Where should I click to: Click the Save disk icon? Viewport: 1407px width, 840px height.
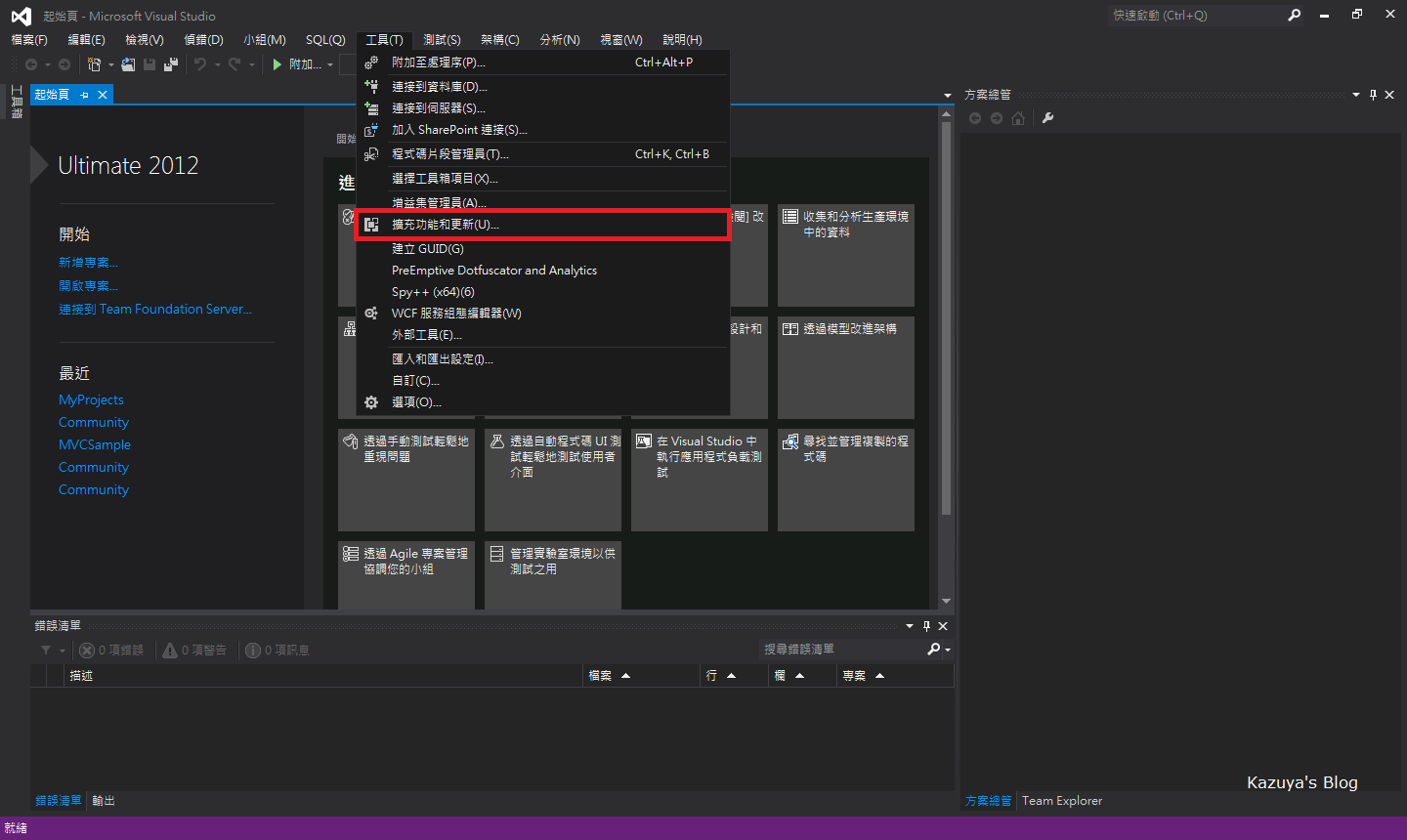tap(149, 64)
